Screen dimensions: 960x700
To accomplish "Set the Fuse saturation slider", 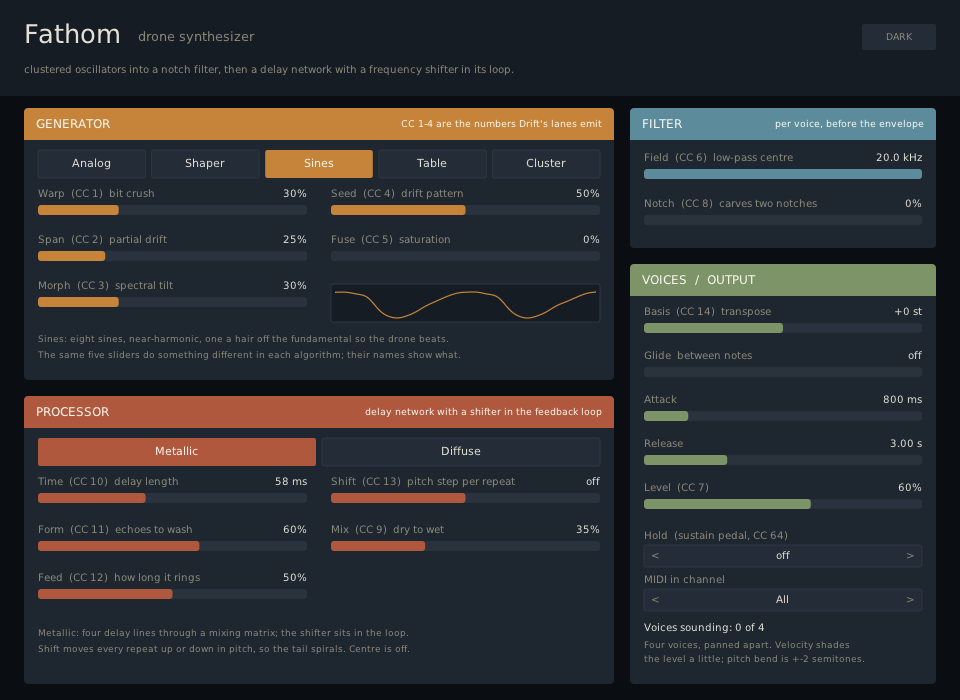I will point(465,256).
